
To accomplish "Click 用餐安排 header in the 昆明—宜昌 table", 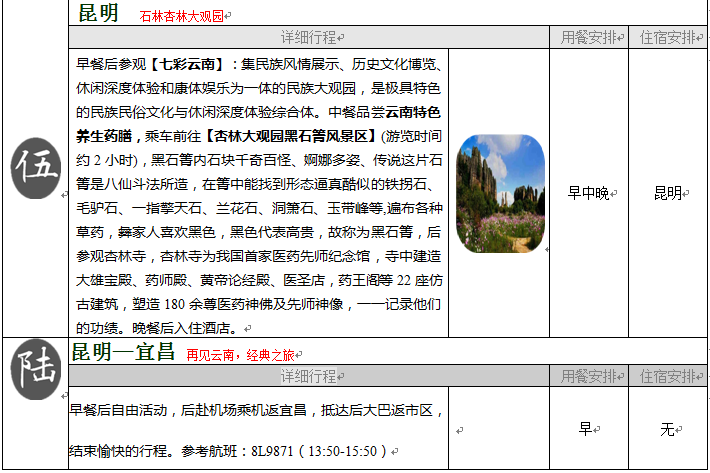I will point(589,376).
